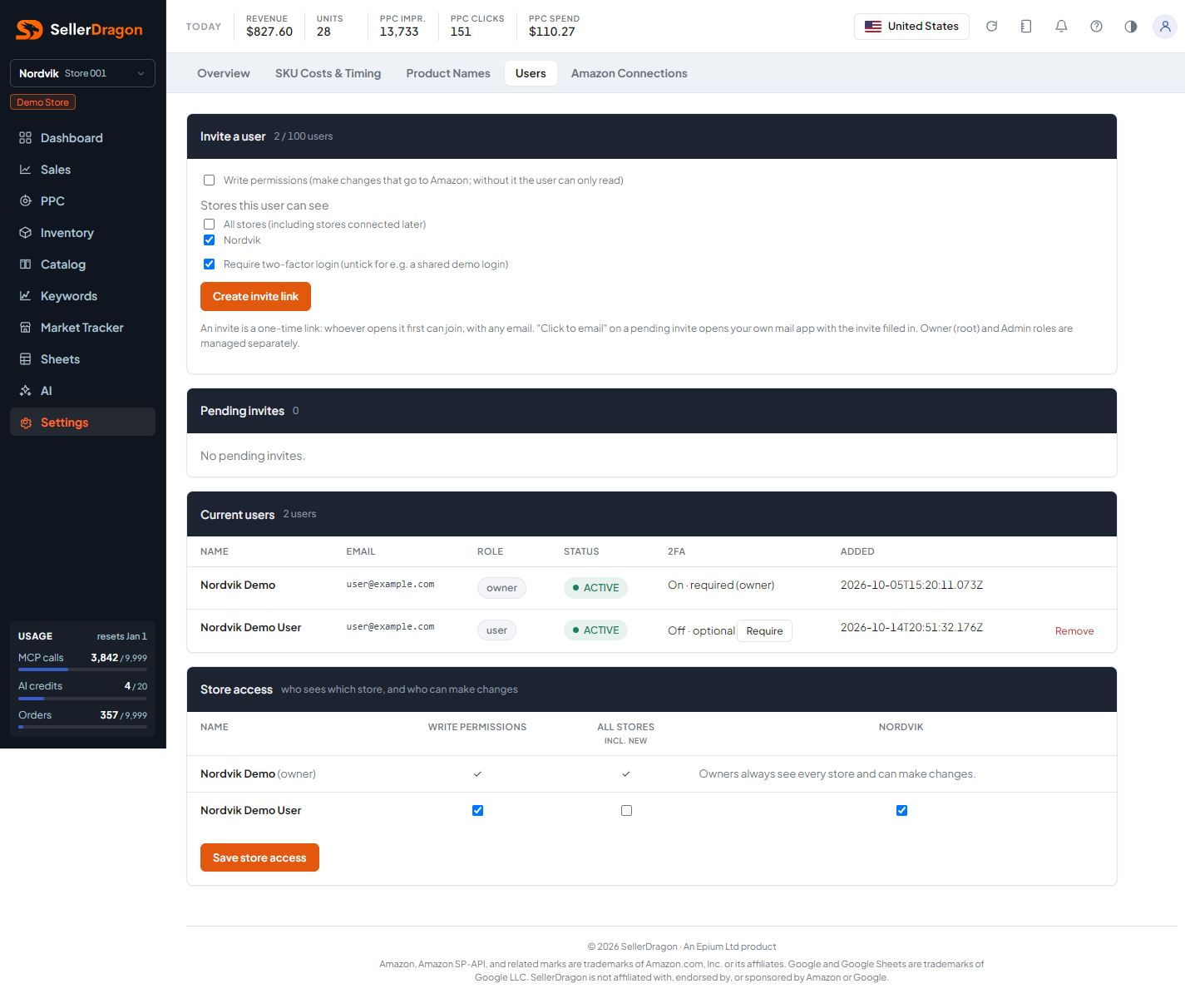Open Keywords in the sidebar
Screen dimensions: 1185x1008
82,296
